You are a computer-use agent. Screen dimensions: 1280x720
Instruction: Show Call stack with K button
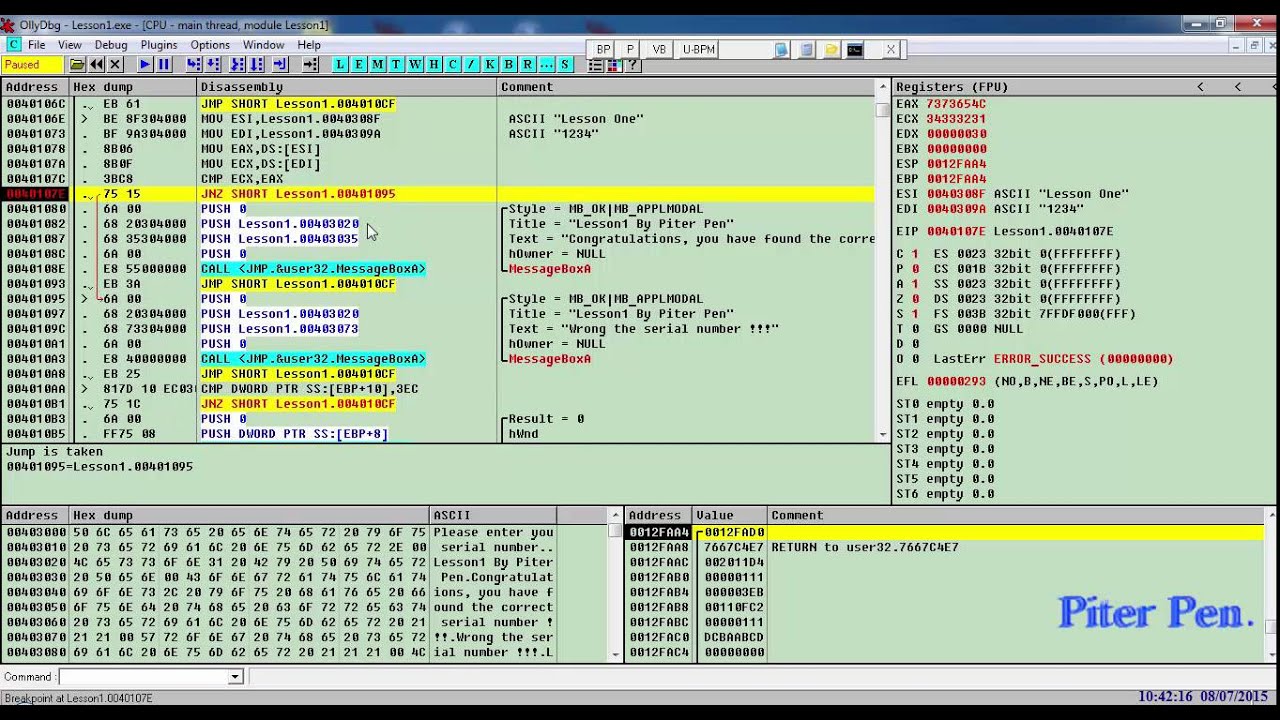point(490,64)
